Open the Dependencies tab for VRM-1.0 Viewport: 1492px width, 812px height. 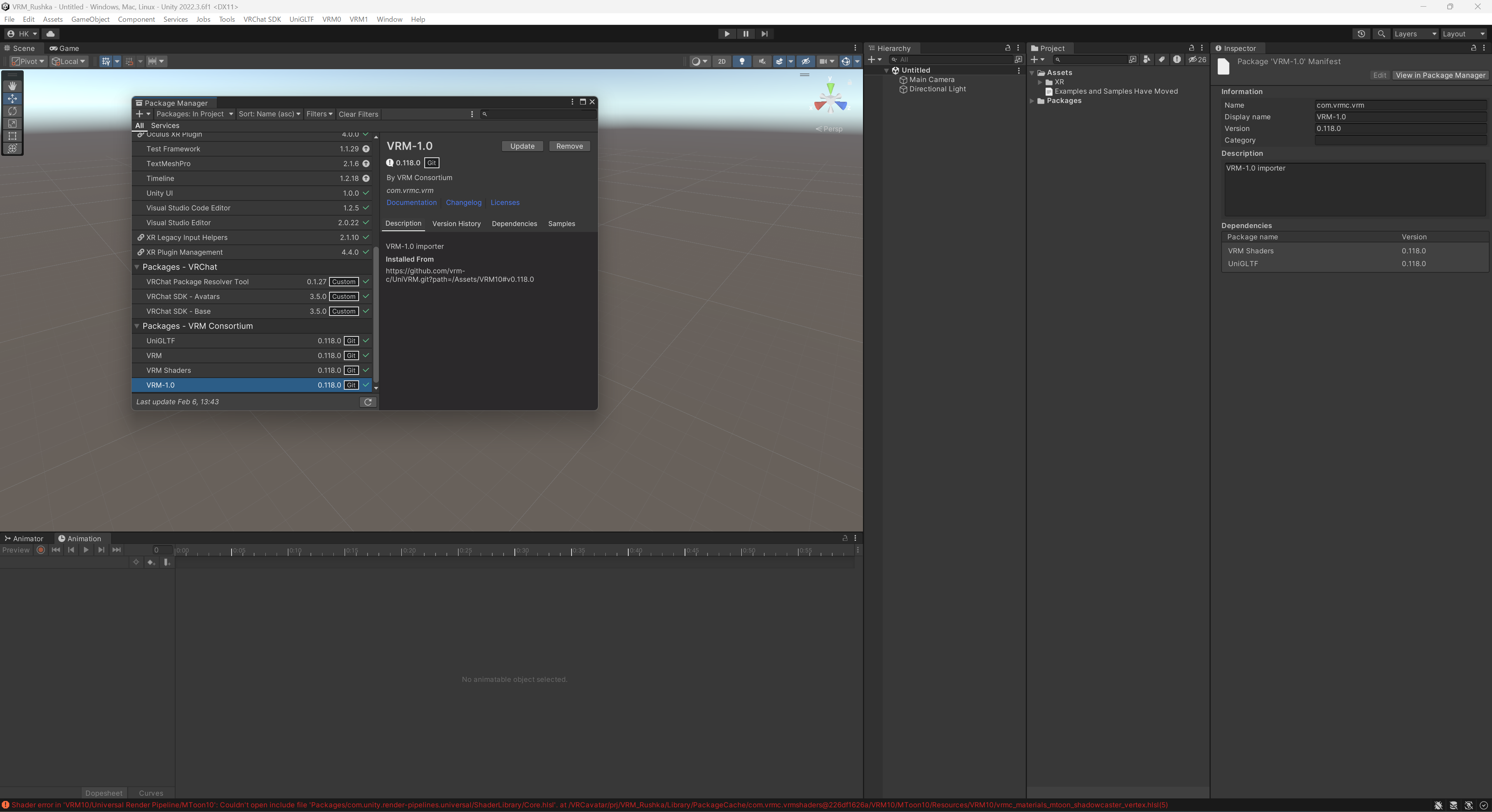click(514, 223)
